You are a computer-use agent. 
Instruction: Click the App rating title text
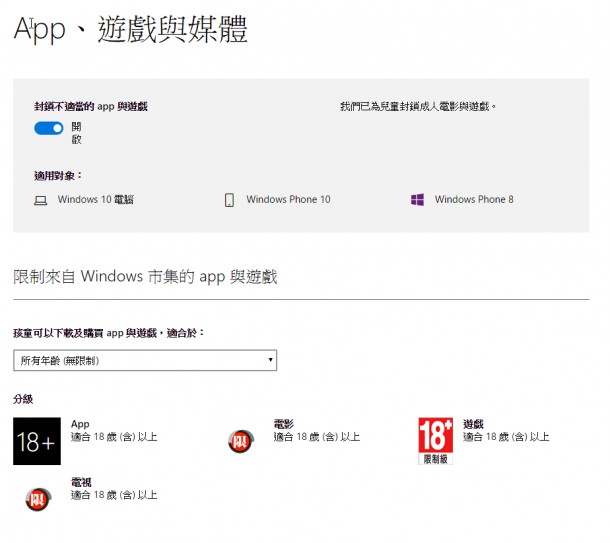(80, 424)
